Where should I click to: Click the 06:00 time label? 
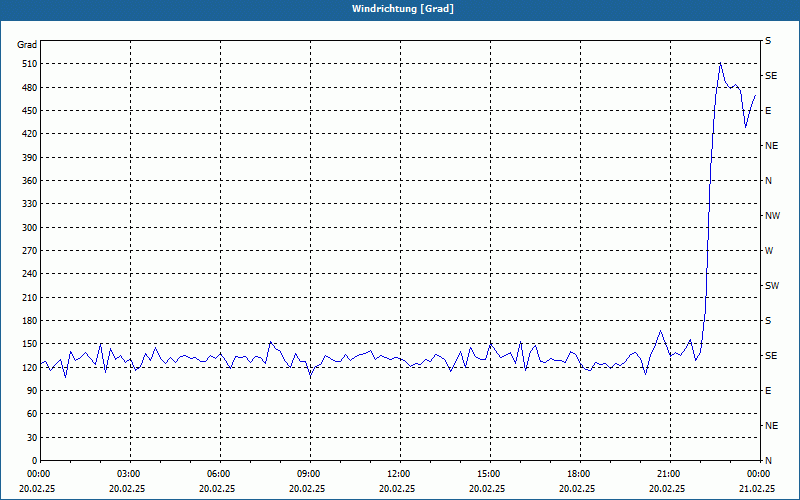click(x=220, y=474)
